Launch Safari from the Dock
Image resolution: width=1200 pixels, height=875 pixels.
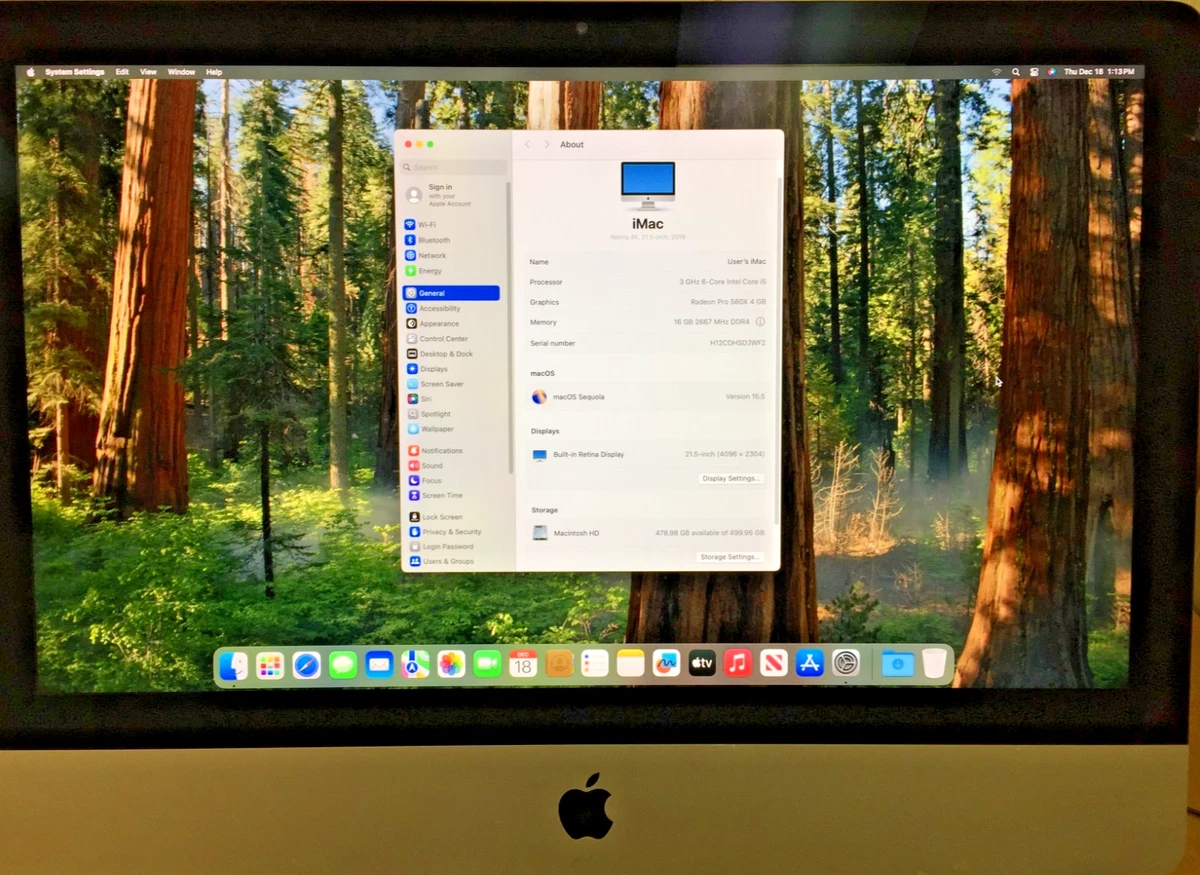[306, 663]
